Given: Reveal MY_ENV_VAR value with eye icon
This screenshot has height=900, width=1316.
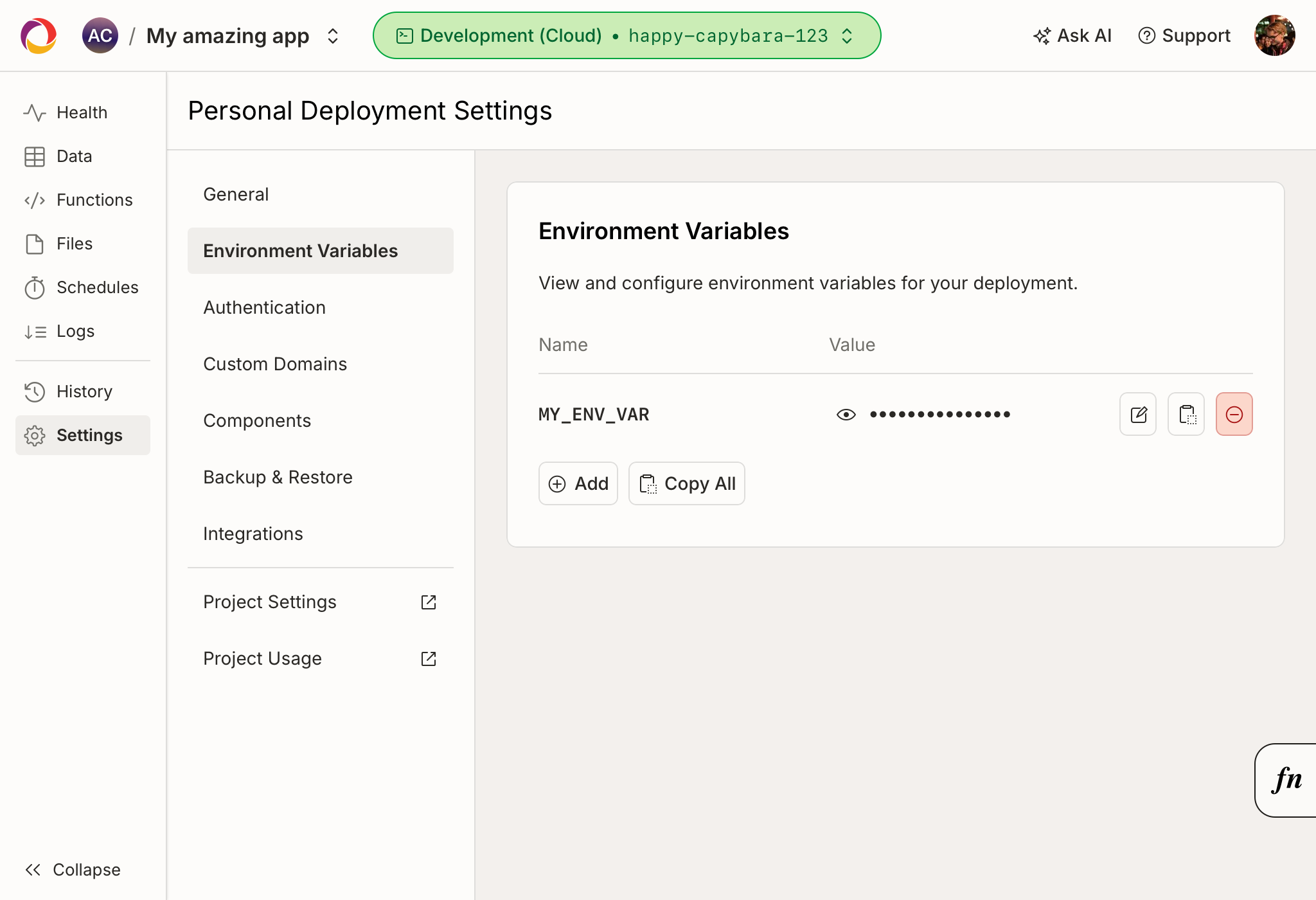Looking at the screenshot, I should [x=846, y=415].
